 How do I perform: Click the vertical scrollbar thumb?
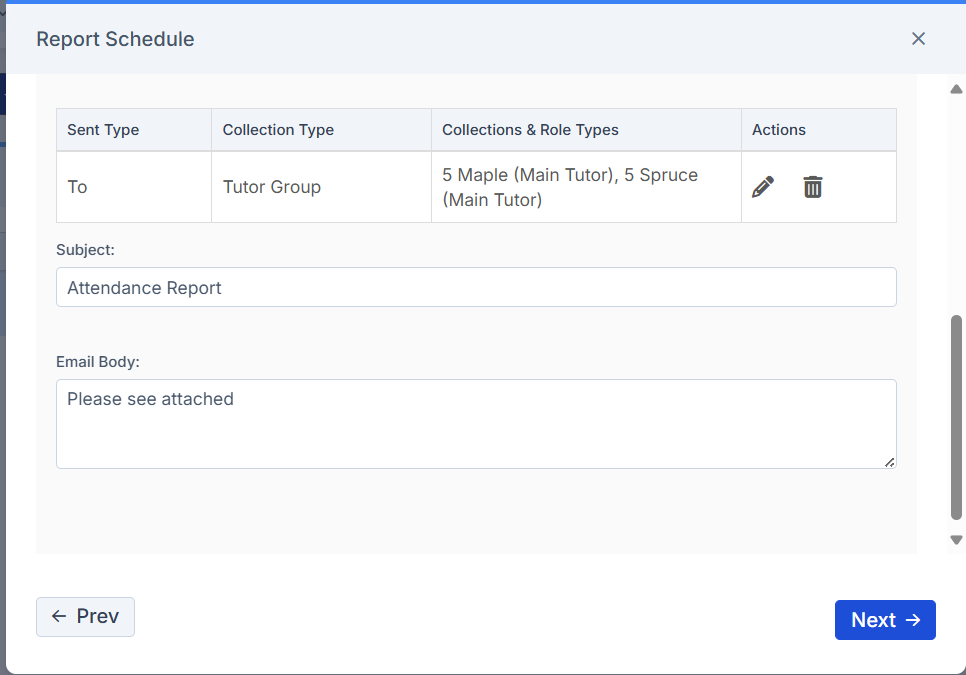[x=956, y=418]
